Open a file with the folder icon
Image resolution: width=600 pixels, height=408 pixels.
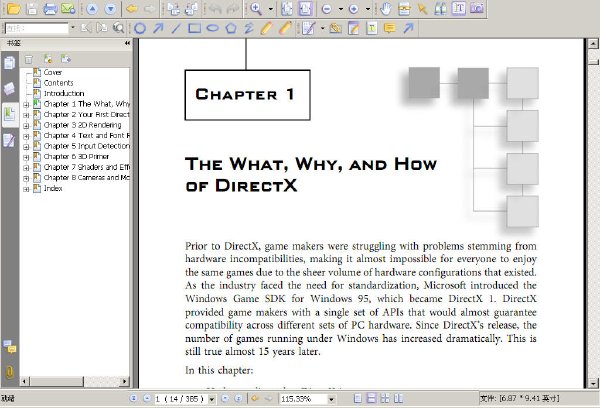(x=14, y=8)
